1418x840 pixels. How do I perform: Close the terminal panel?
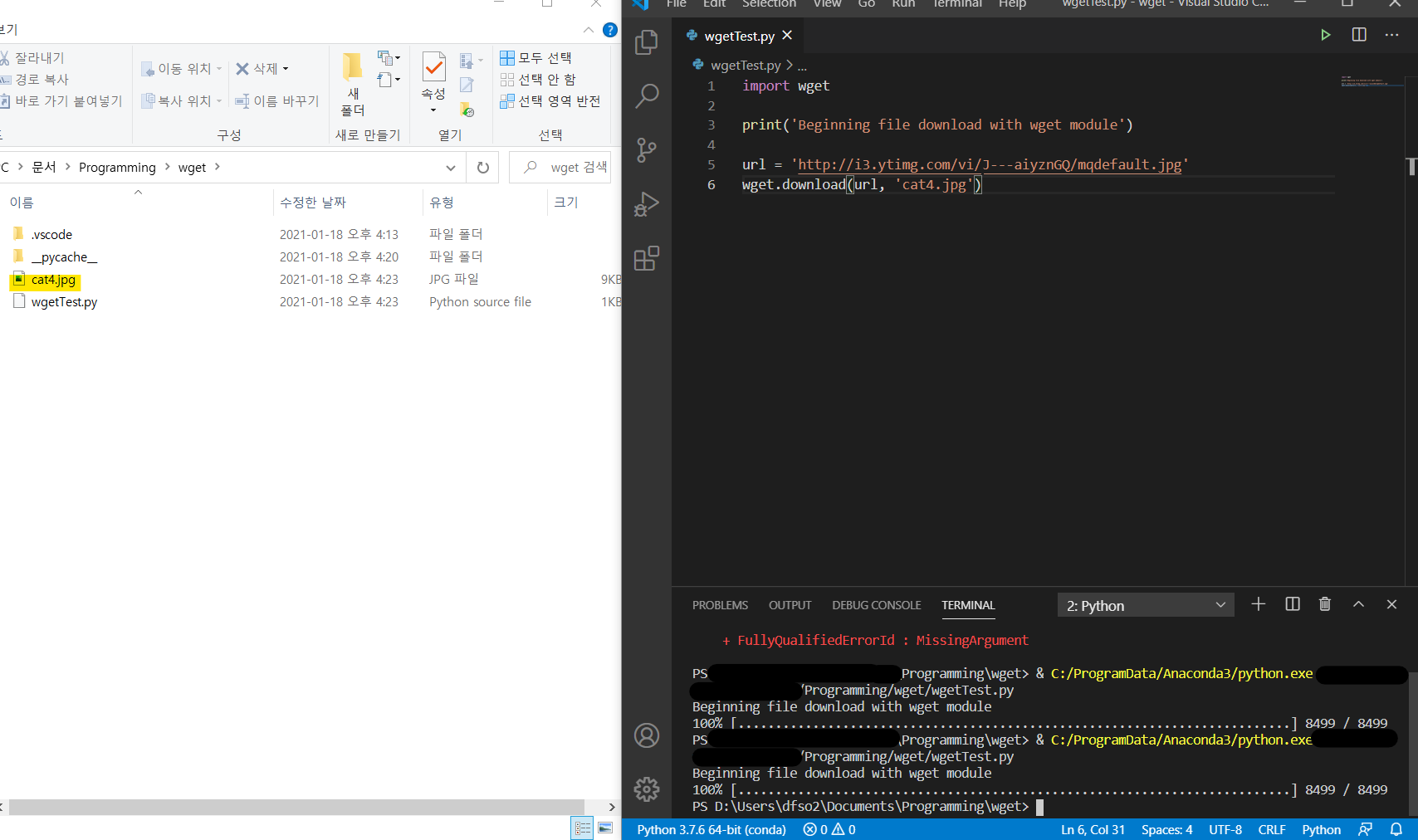[1391, 604]
